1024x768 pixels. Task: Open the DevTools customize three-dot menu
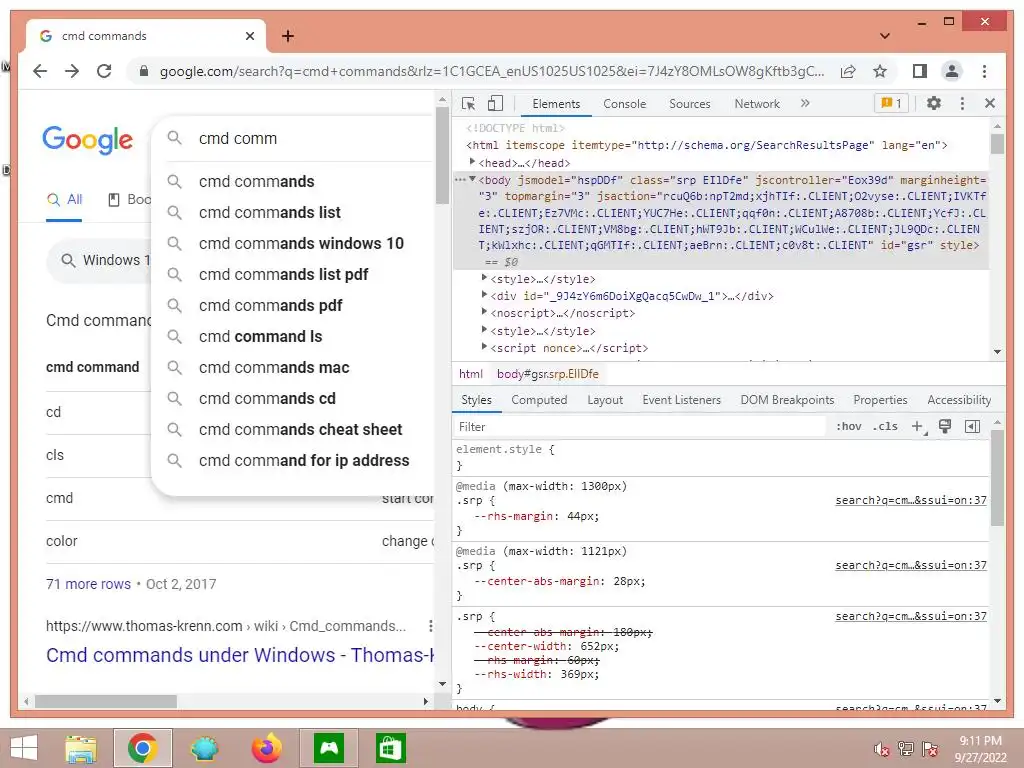pyautogui.click(x=962, y=103)
